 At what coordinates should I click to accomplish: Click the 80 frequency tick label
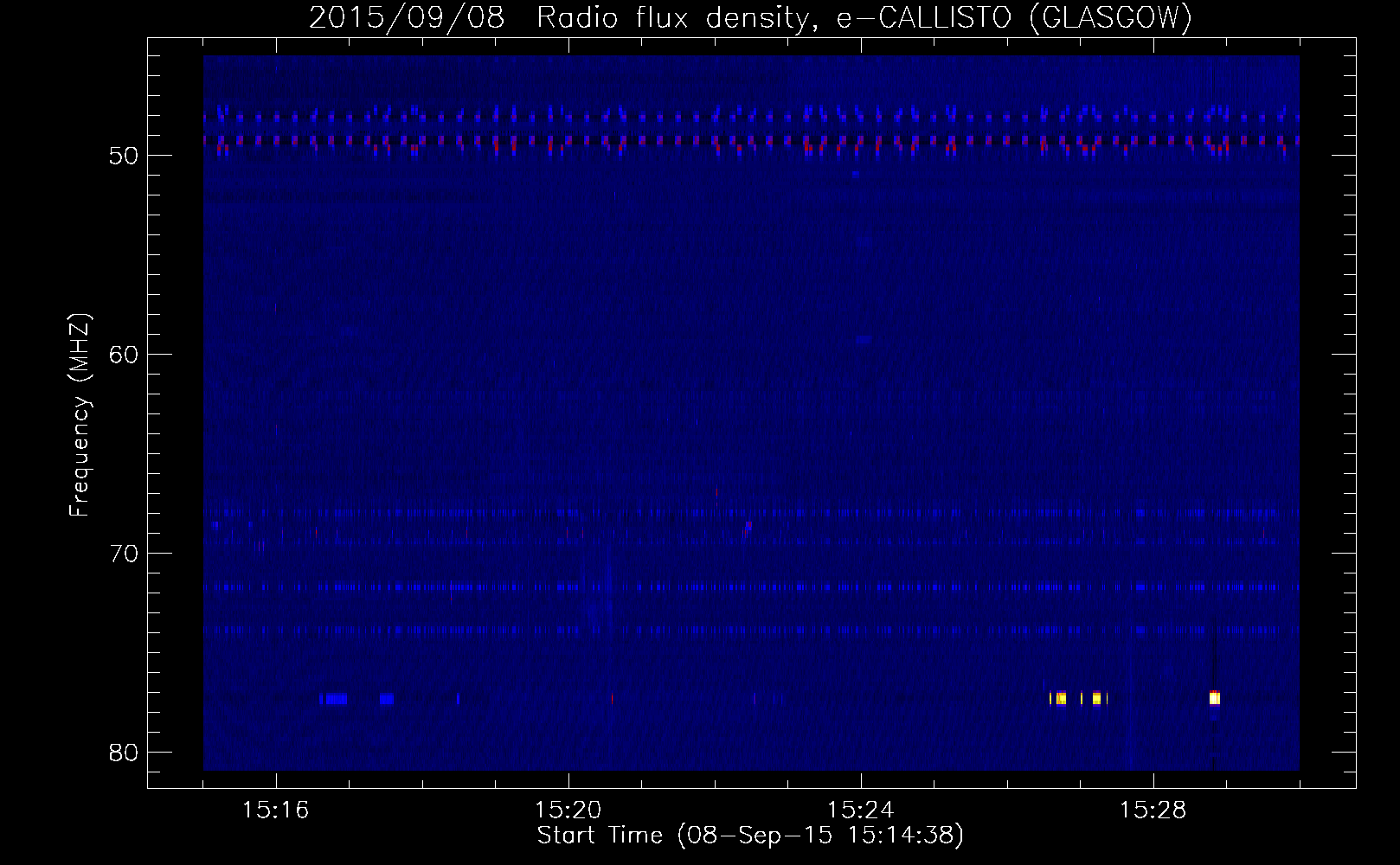(x=124, y=753)
